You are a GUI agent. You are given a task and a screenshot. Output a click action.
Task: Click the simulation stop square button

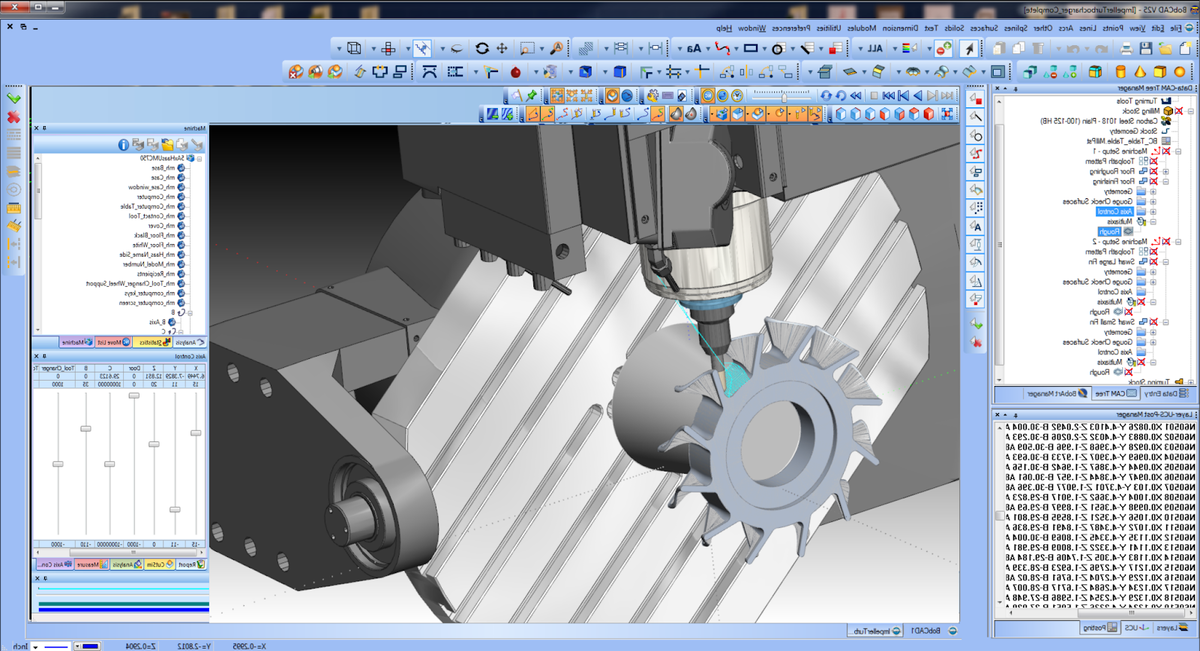pos(874,95)
